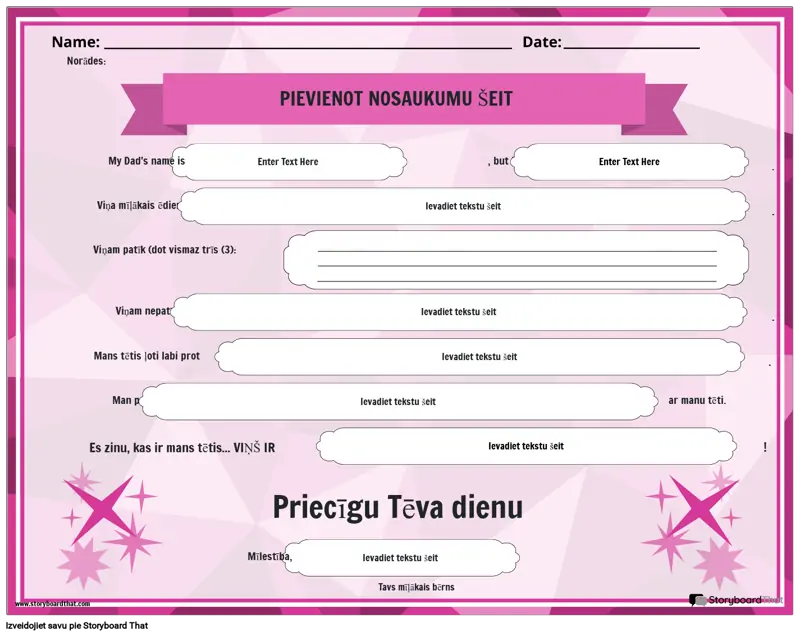This screenshot has height=636, width=800.
Task: Click the text box after 'VIŅŠ IR'
Action: pos(525,446)
